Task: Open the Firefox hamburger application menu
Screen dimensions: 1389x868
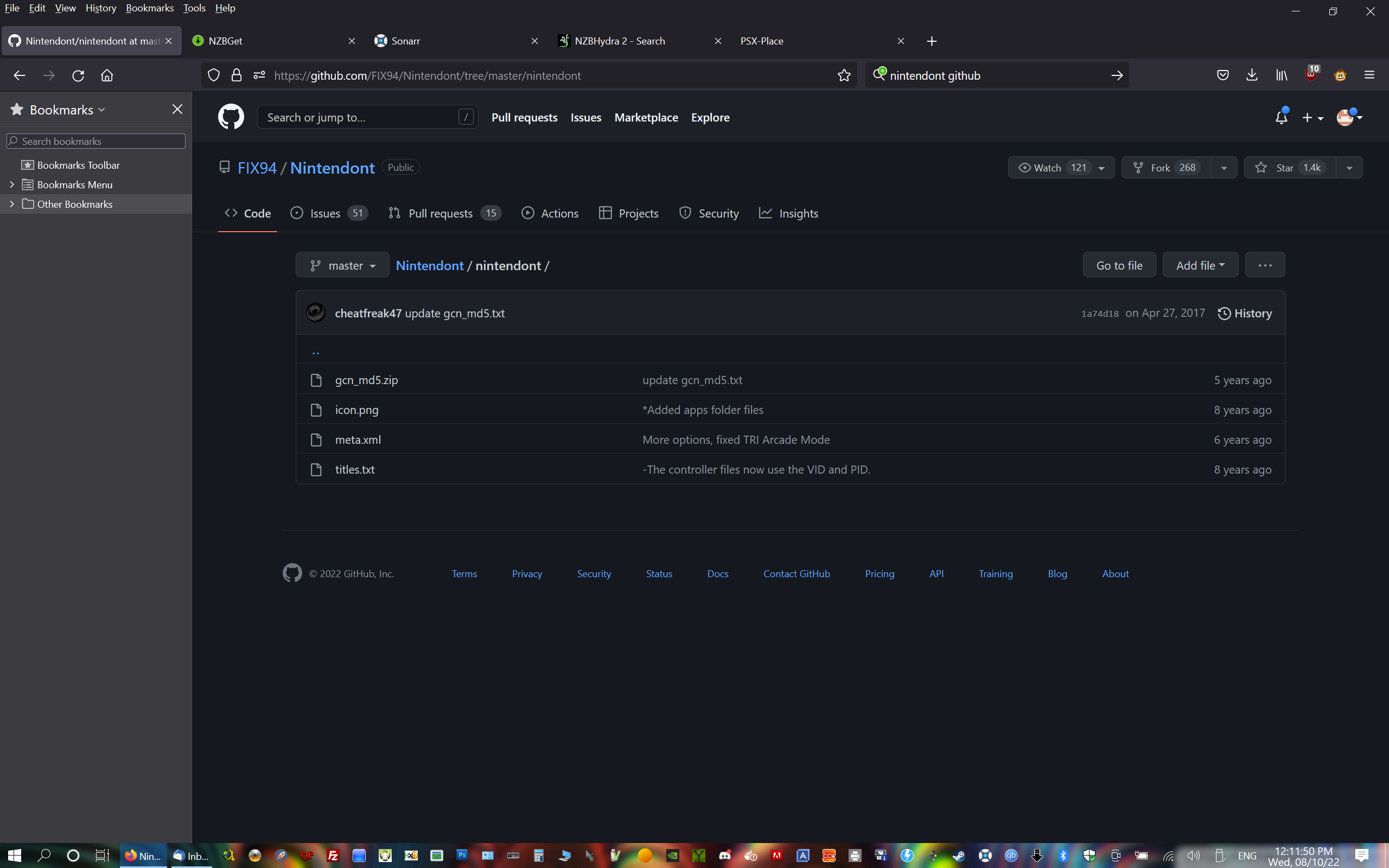Action: [x=1369, y=75]
